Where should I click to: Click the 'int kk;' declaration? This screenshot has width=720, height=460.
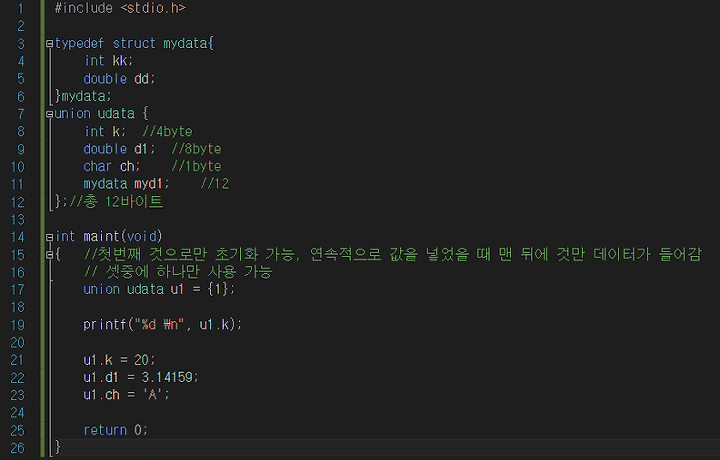(x=108, y=61)
